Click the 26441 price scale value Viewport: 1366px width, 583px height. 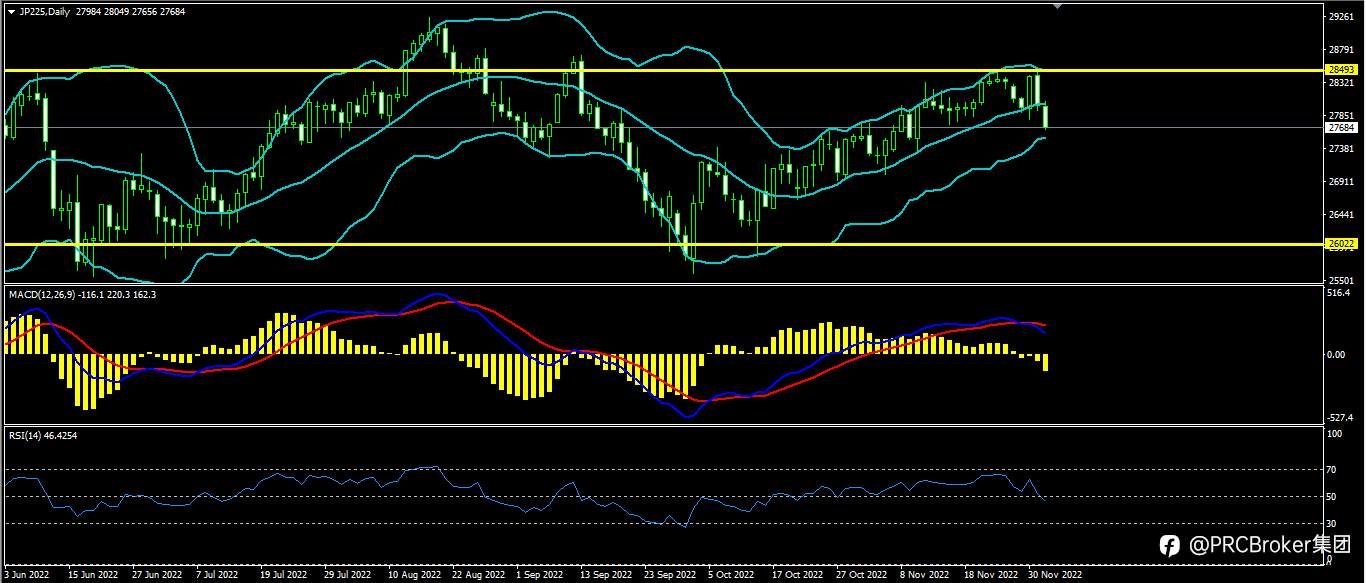point(1341,215)
